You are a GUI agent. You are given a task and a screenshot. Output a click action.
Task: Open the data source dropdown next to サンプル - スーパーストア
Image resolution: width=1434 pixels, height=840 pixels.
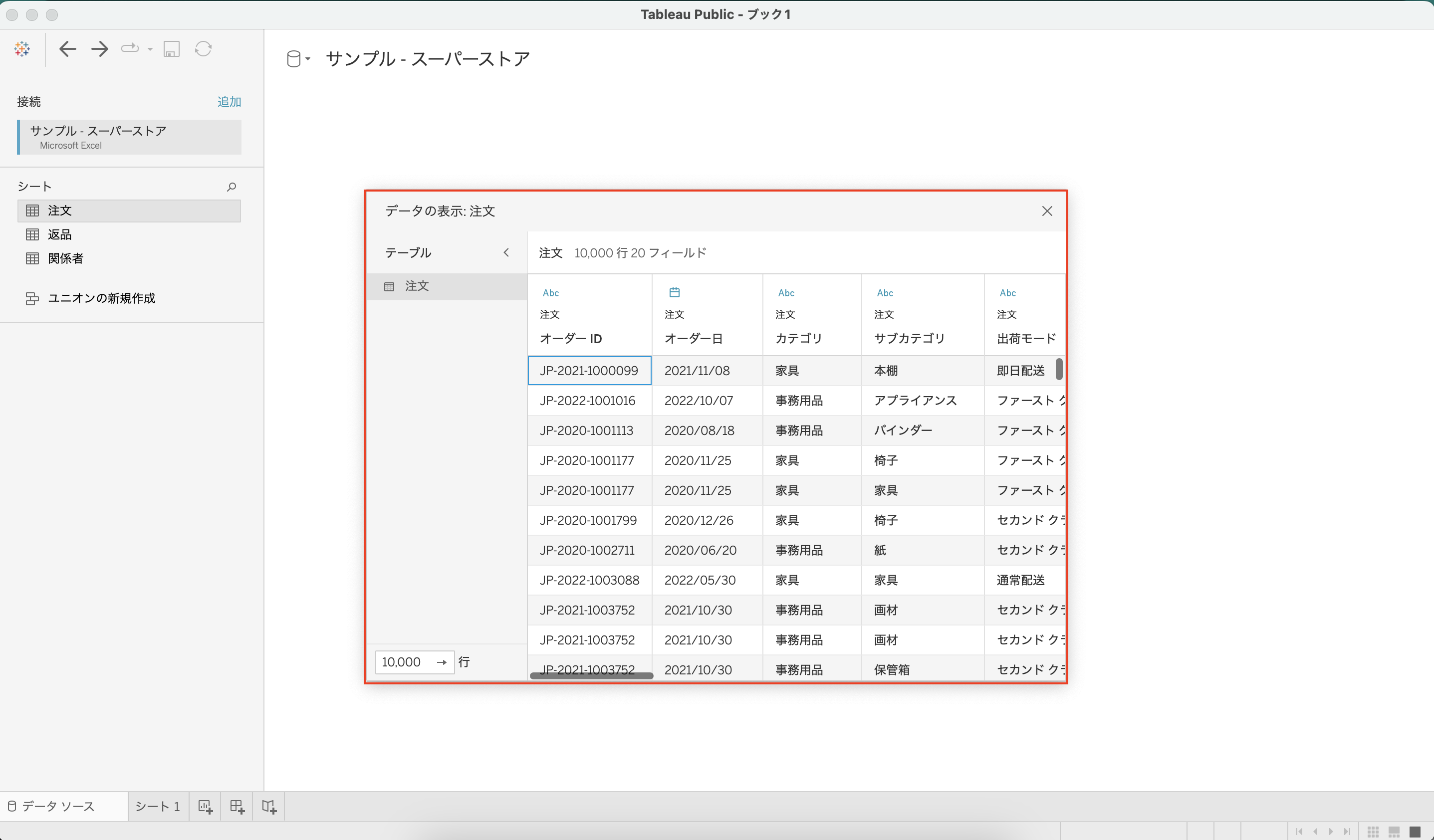[308, 58]
